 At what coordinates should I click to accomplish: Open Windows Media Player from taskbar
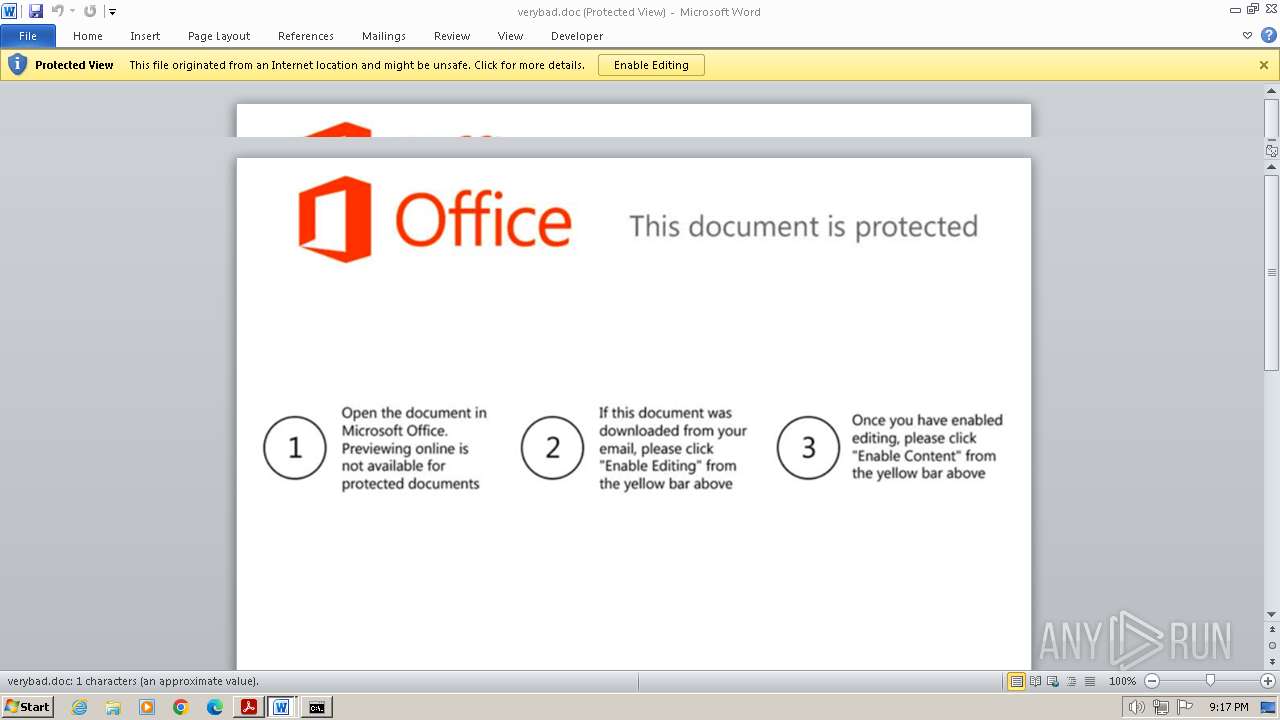(x=147, y=707)
